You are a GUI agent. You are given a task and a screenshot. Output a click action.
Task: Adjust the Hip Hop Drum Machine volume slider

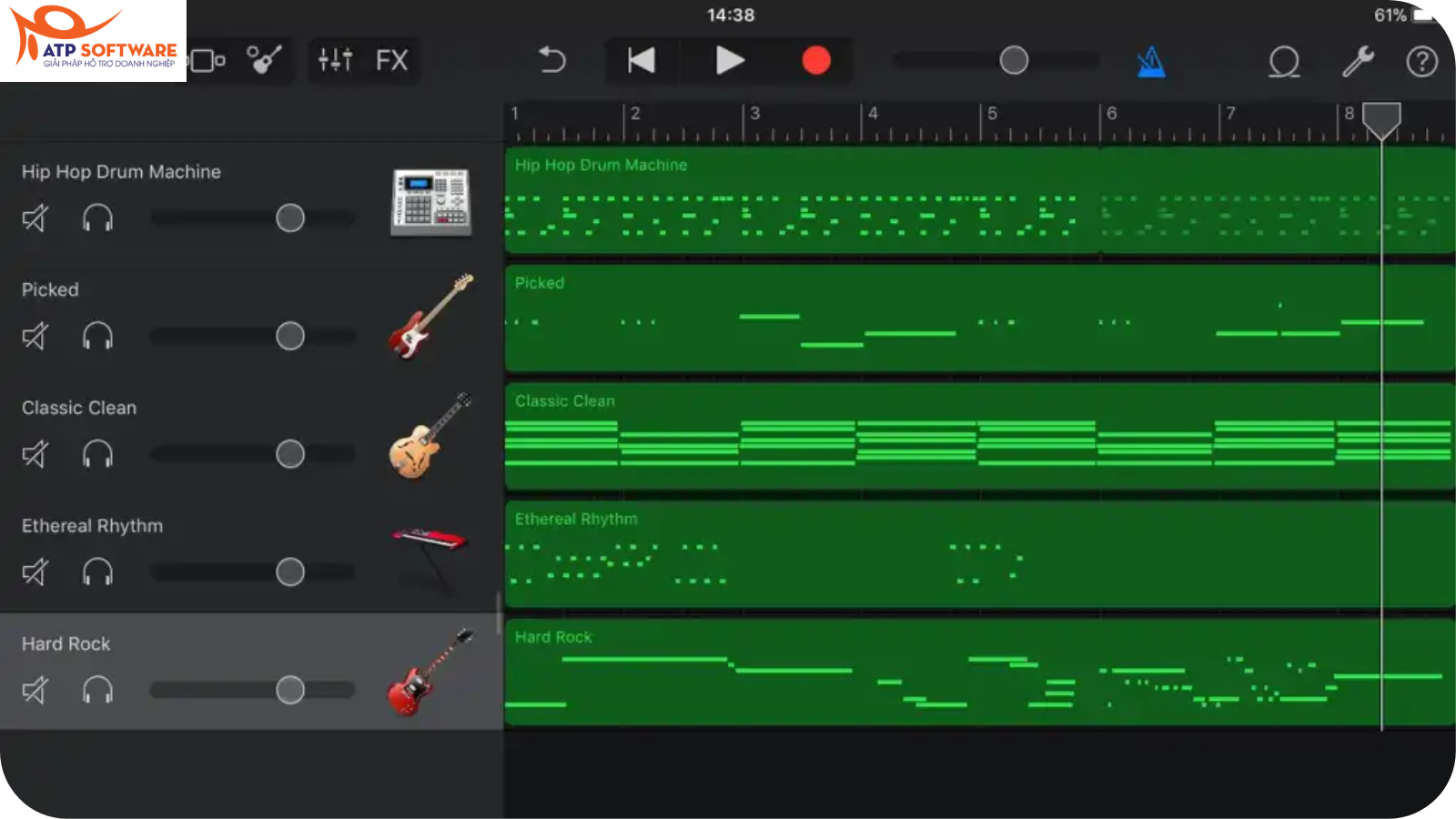tap(289, 217)
